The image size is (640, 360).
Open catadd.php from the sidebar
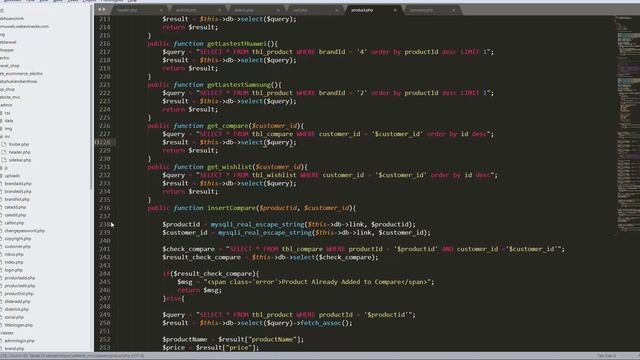(x=15, y=207)
